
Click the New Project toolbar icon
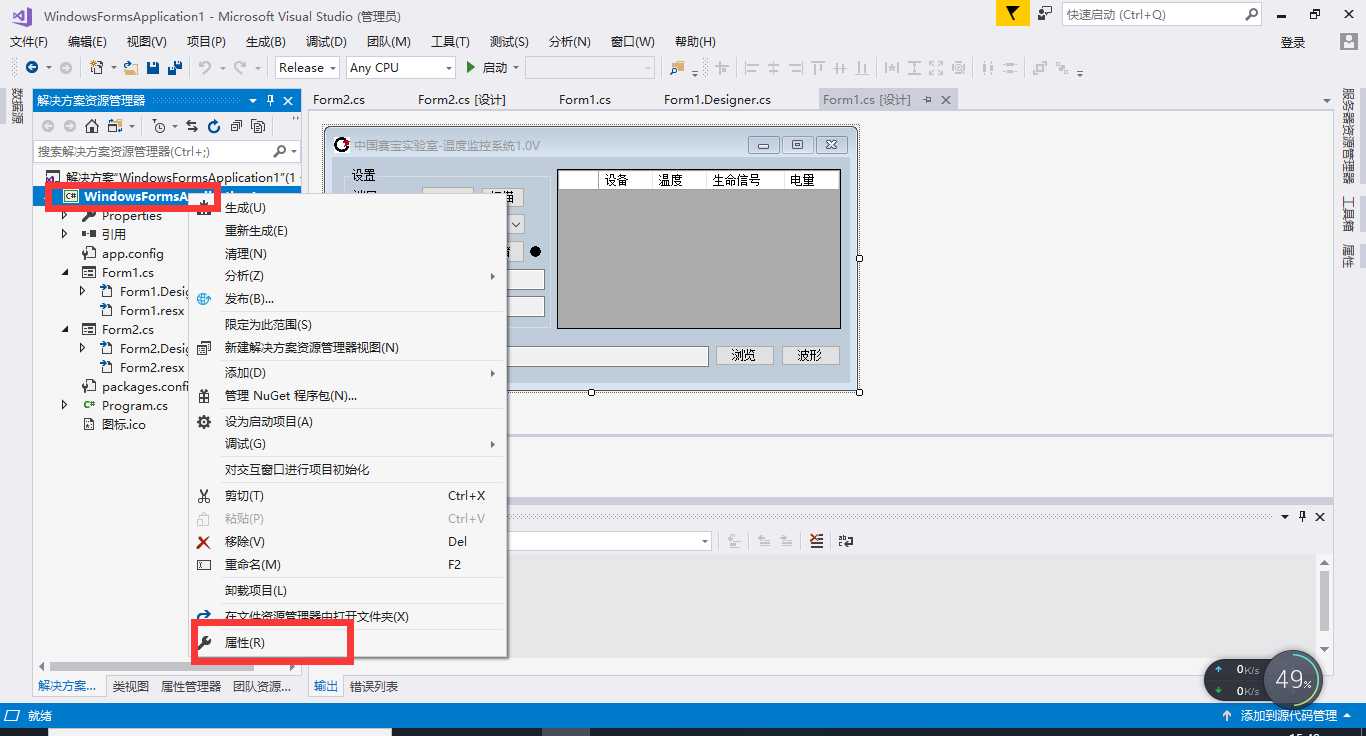coord(97,68)
